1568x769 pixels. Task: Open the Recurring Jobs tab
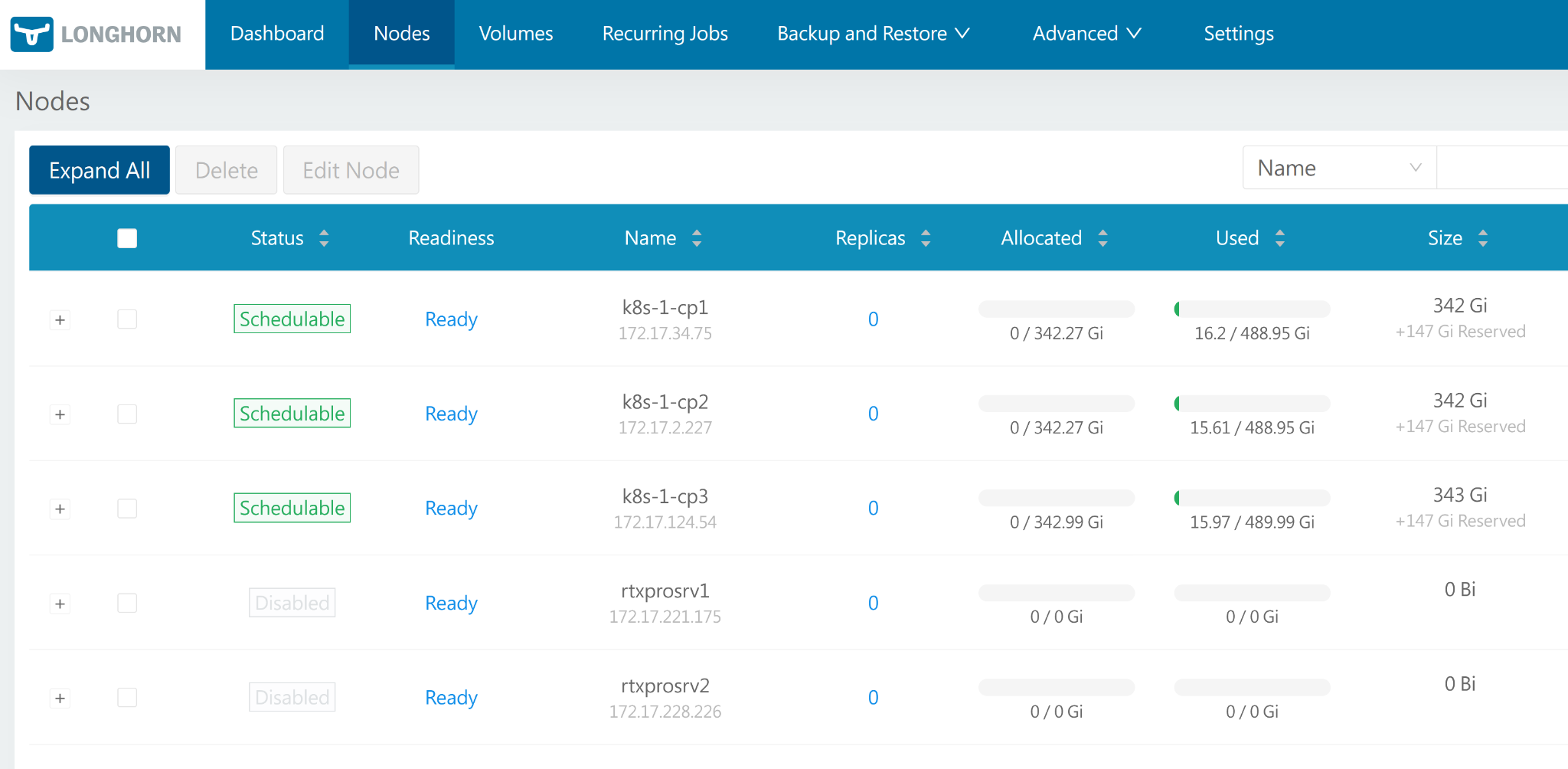coord(665,34)
